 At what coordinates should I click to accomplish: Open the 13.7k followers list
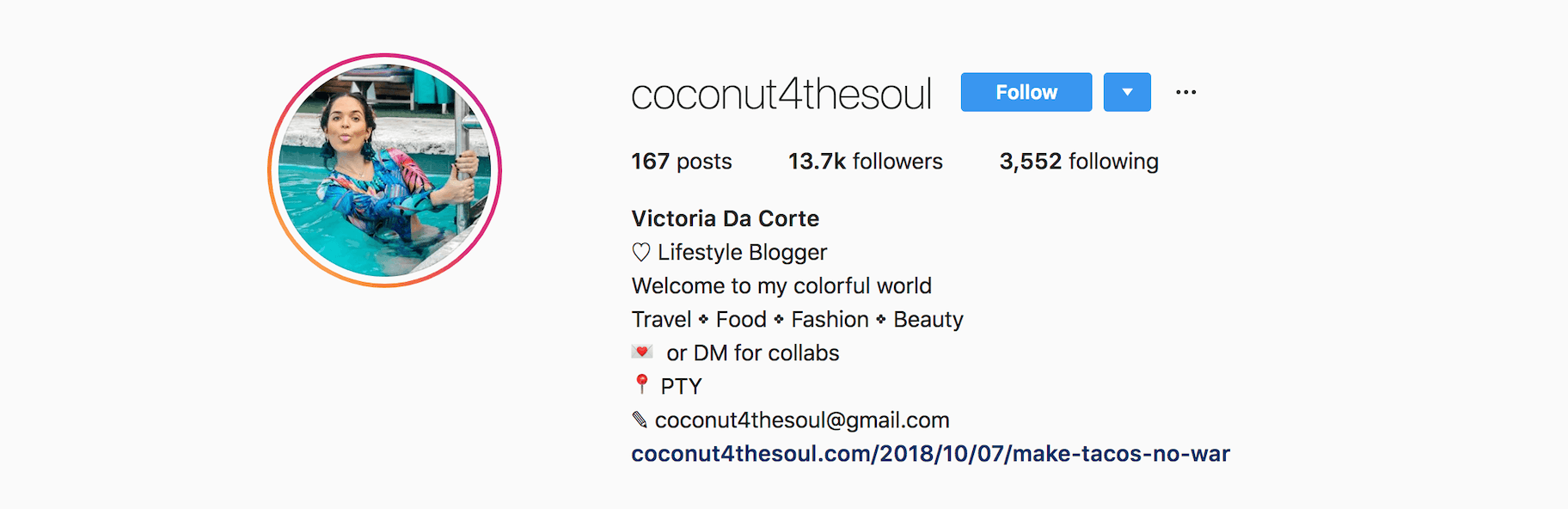pos(865,162)
